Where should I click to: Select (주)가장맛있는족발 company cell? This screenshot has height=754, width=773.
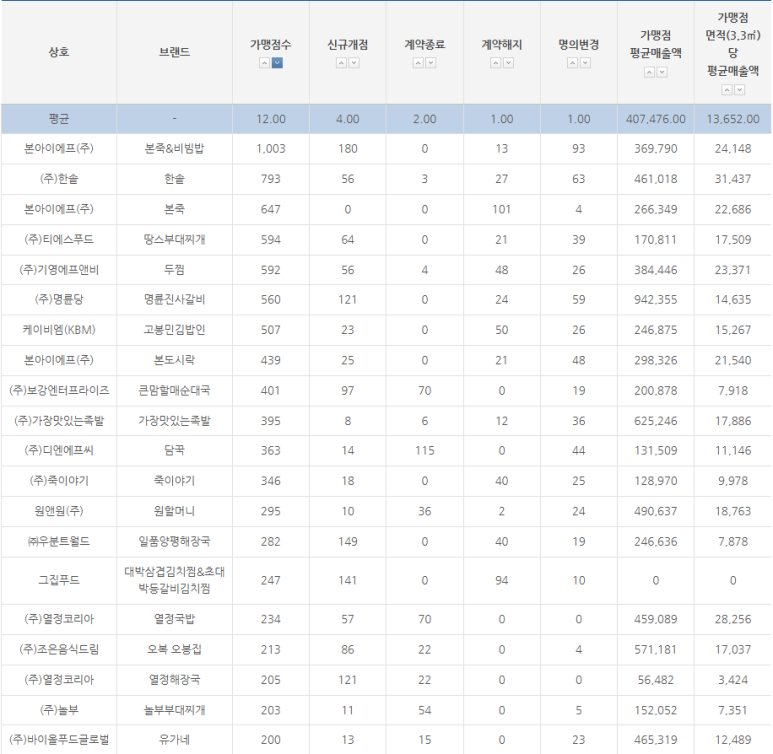59,421
